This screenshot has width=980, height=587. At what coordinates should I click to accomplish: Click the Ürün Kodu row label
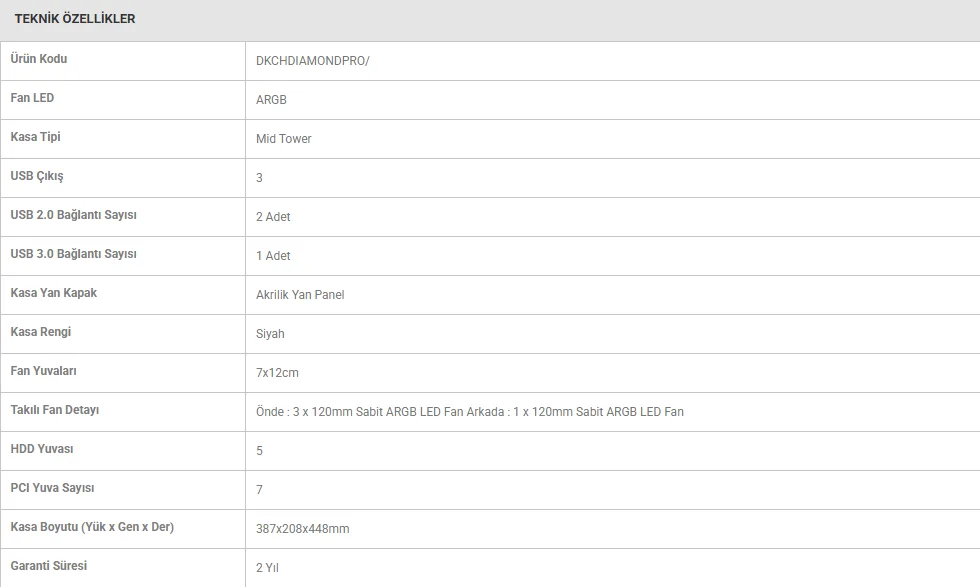[39, 59]
